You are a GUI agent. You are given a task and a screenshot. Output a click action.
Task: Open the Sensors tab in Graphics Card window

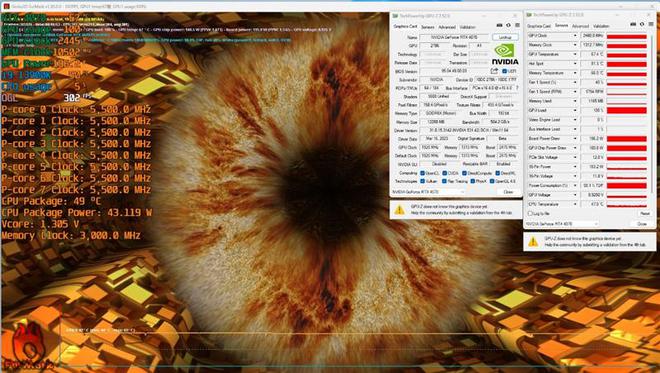click(428, 27)
